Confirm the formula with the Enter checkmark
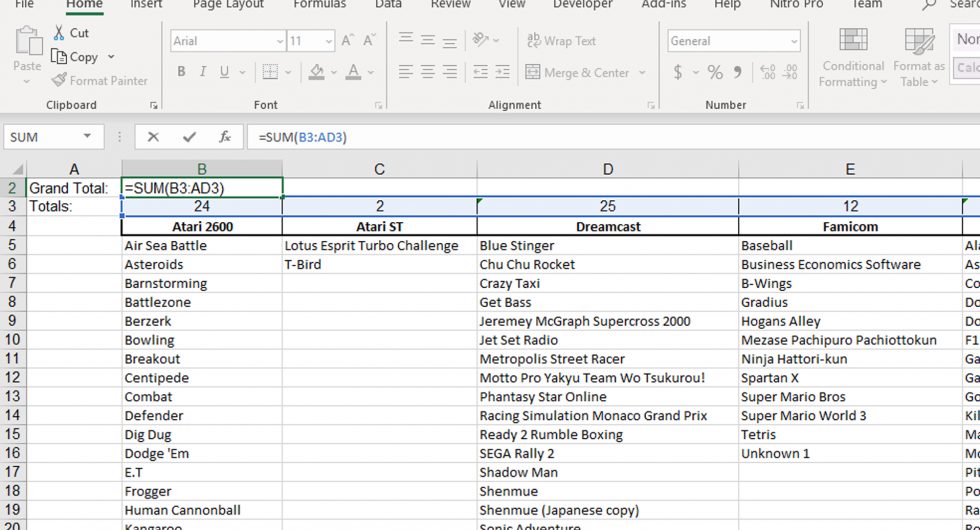Image resolution: width=980 pixels, height=530 pixels. (189, 137)
